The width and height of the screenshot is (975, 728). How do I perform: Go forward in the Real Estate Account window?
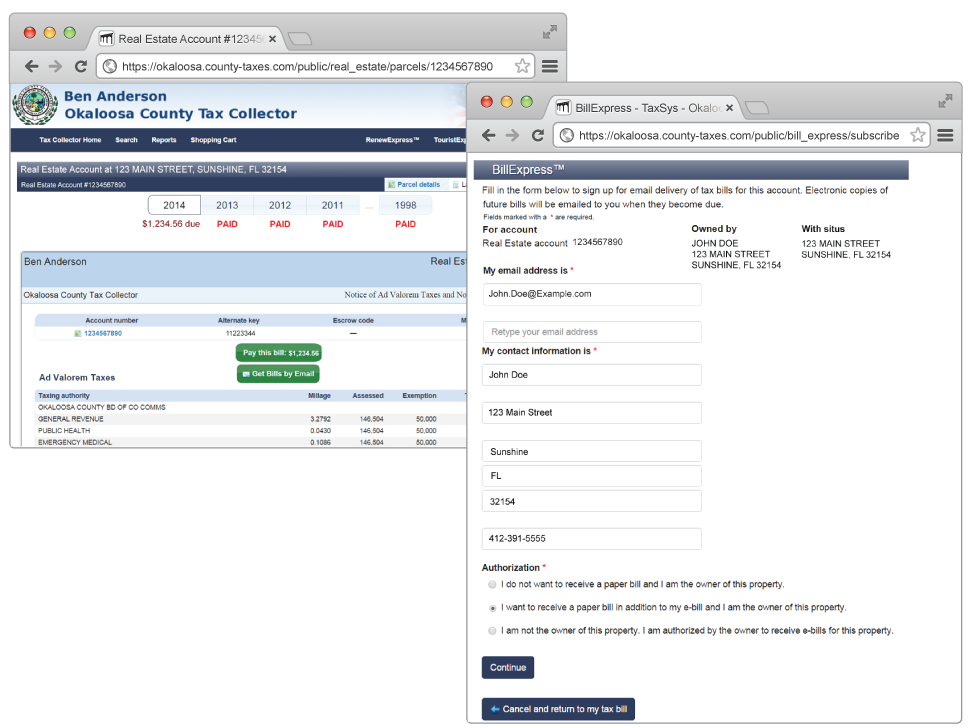[55, 66]
